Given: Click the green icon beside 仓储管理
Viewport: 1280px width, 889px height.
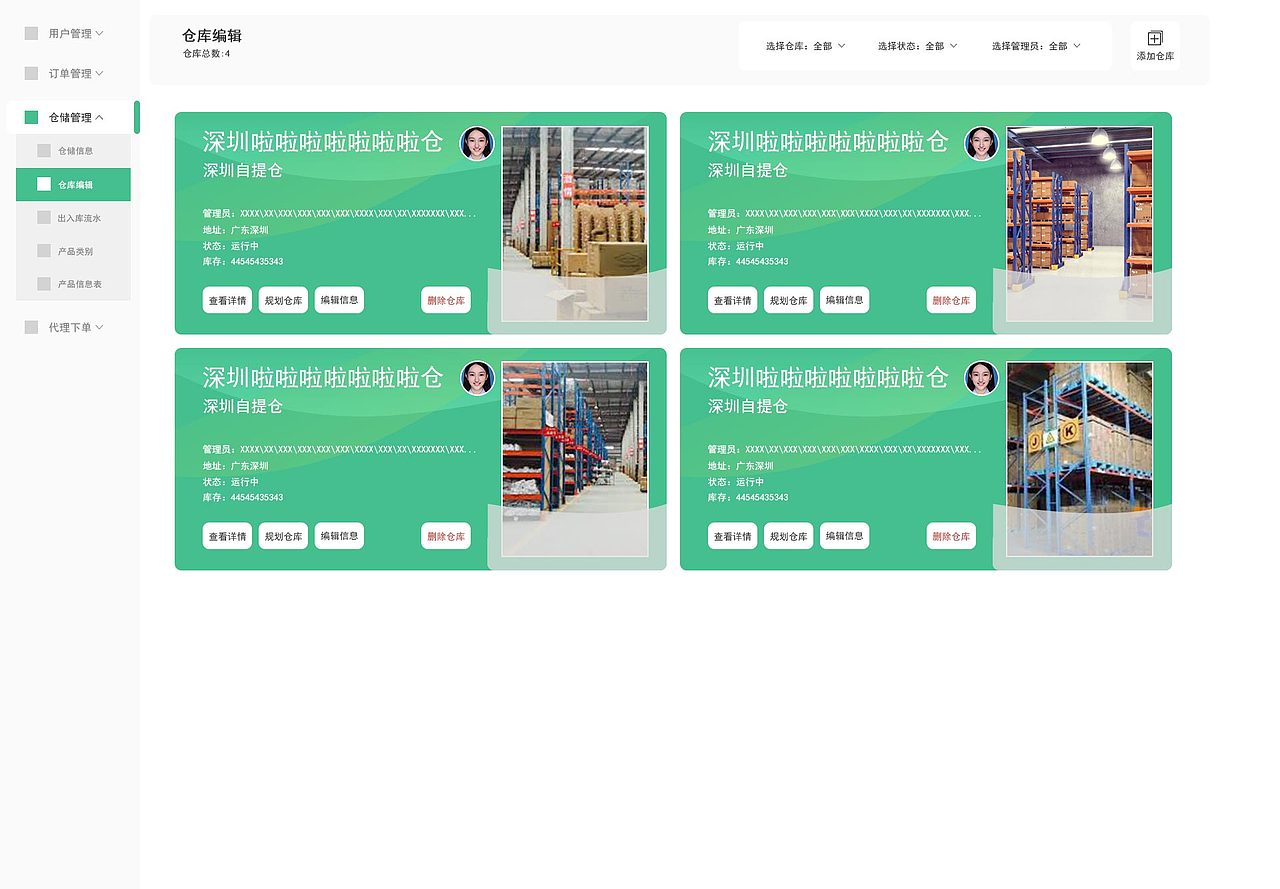Looking at the screenshot, I should pyautogui.click(x=31, y=117).
